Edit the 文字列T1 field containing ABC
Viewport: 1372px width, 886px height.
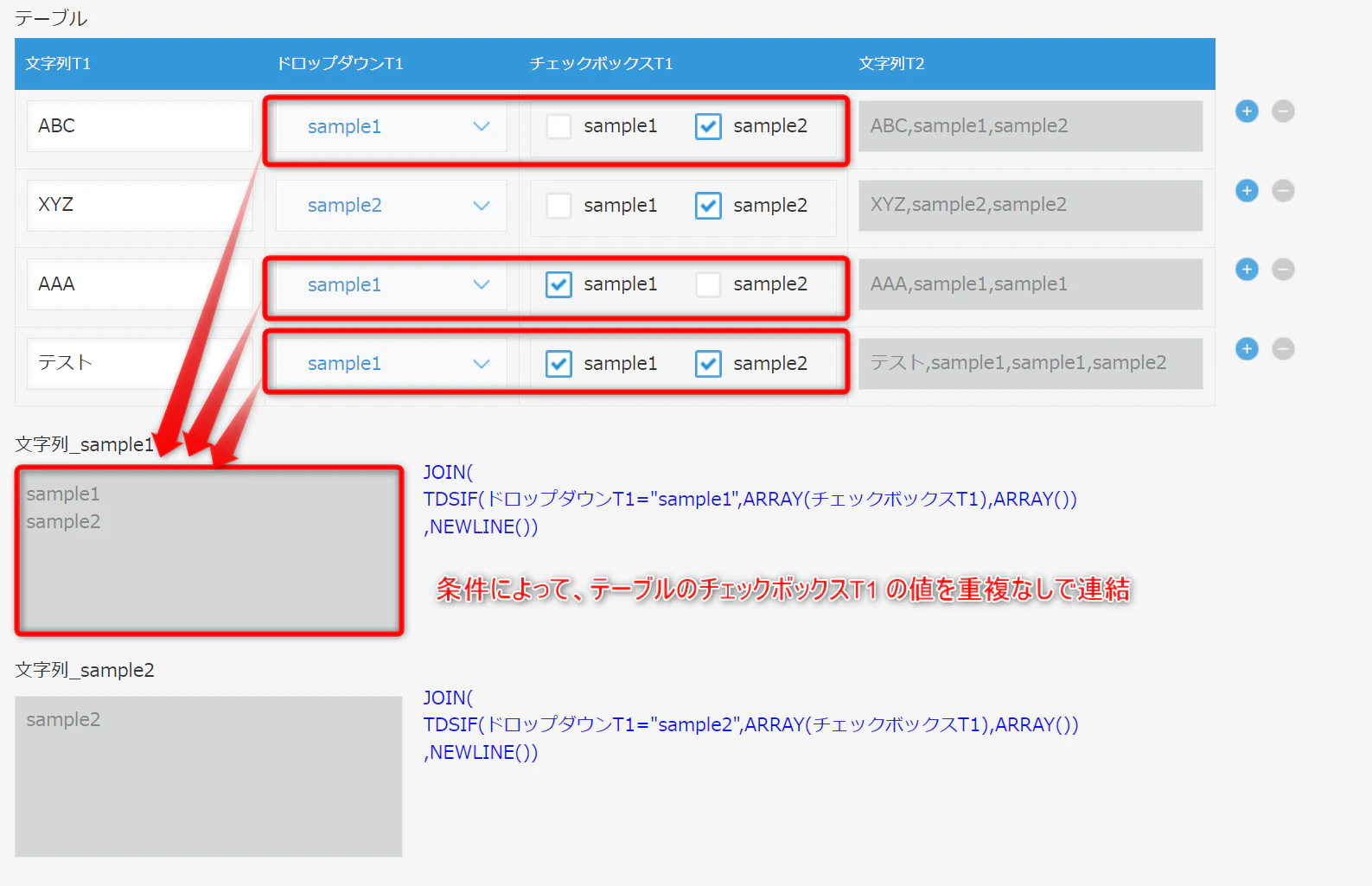click(140, 126)
